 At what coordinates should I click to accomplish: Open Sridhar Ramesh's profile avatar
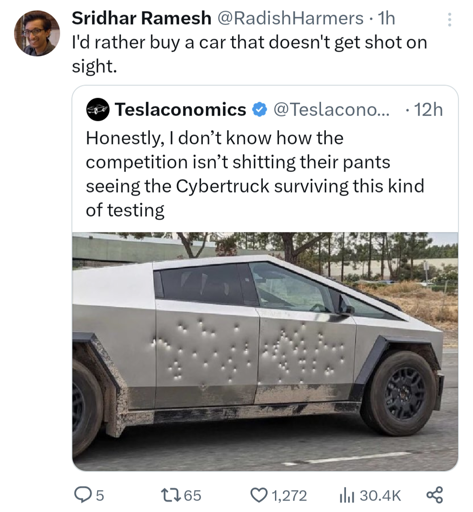click(x=37, y=33)
